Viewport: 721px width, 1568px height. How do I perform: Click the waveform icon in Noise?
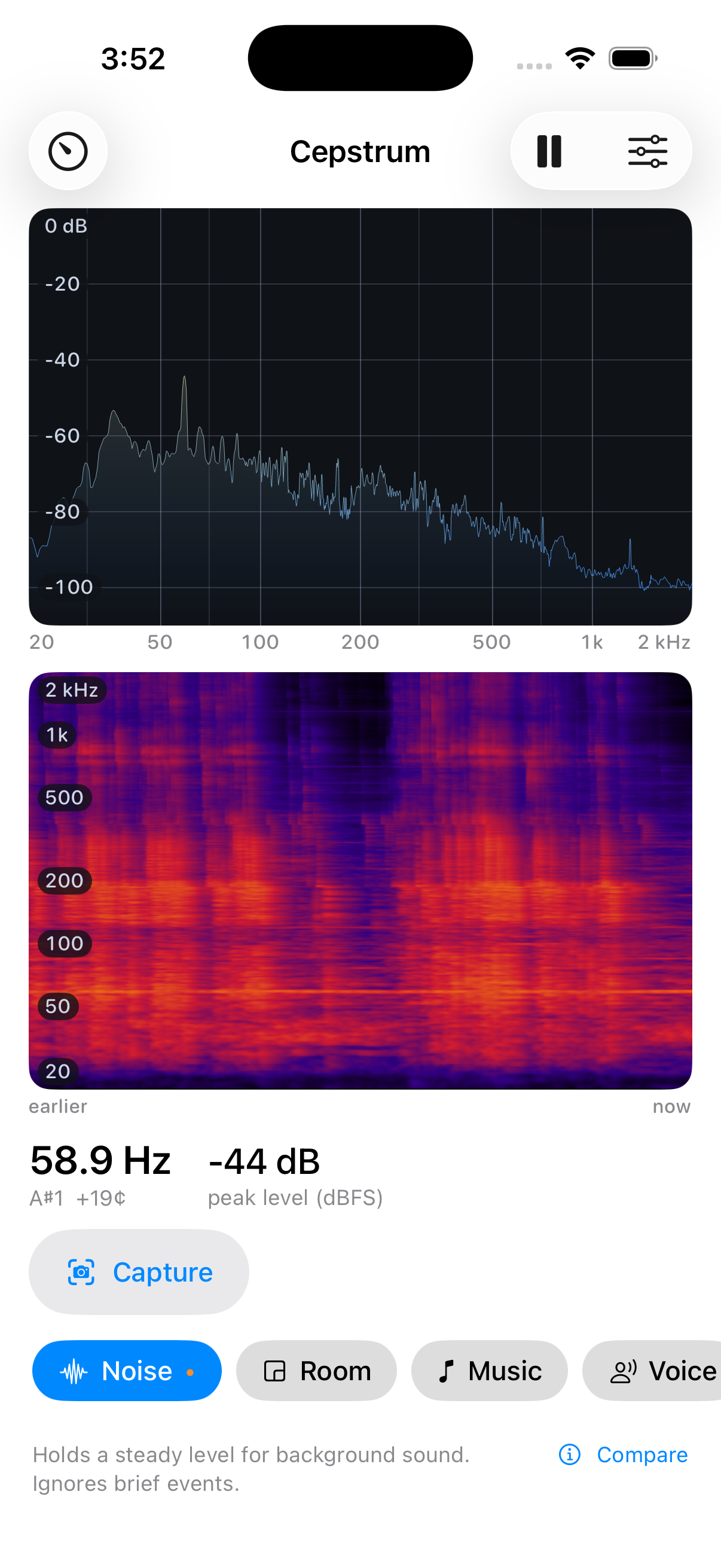[x=74, y=1371]
